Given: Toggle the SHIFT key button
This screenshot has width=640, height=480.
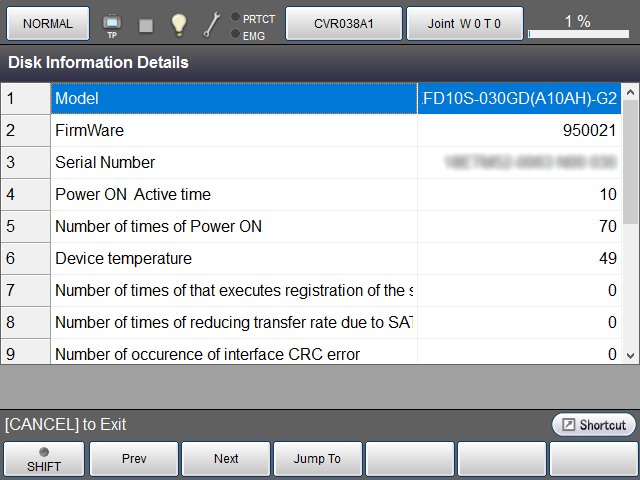Looking at the screenshot, I should pos(44,459).
